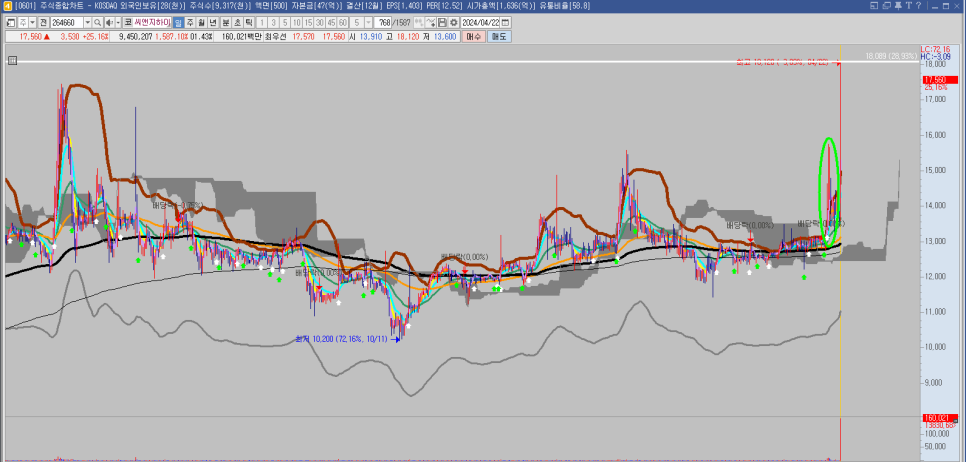Click the 45 interval button
Viewport: 966px width, 462px height.
click(331, 23)
